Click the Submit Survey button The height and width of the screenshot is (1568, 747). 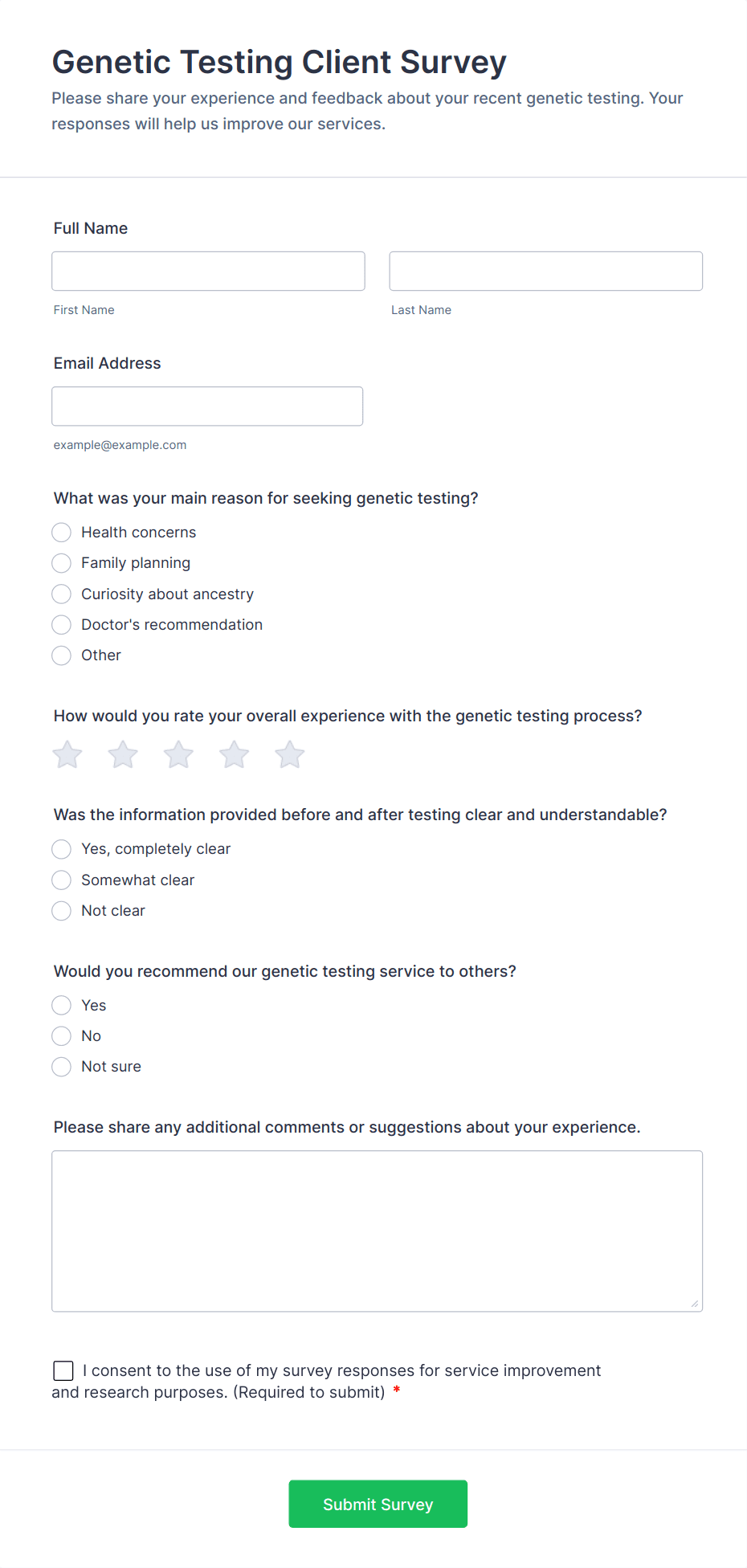pyautogui.click(x=378, y=1504)
